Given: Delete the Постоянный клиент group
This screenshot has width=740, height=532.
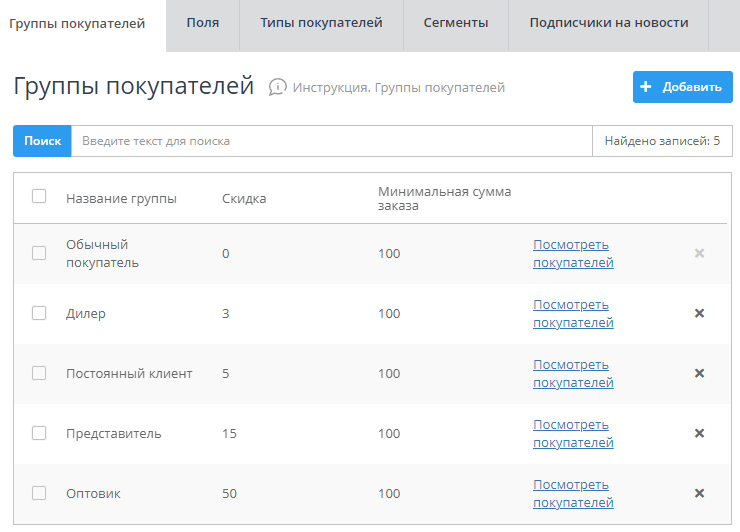Looking at the screenshot, I should click(699, 373).
